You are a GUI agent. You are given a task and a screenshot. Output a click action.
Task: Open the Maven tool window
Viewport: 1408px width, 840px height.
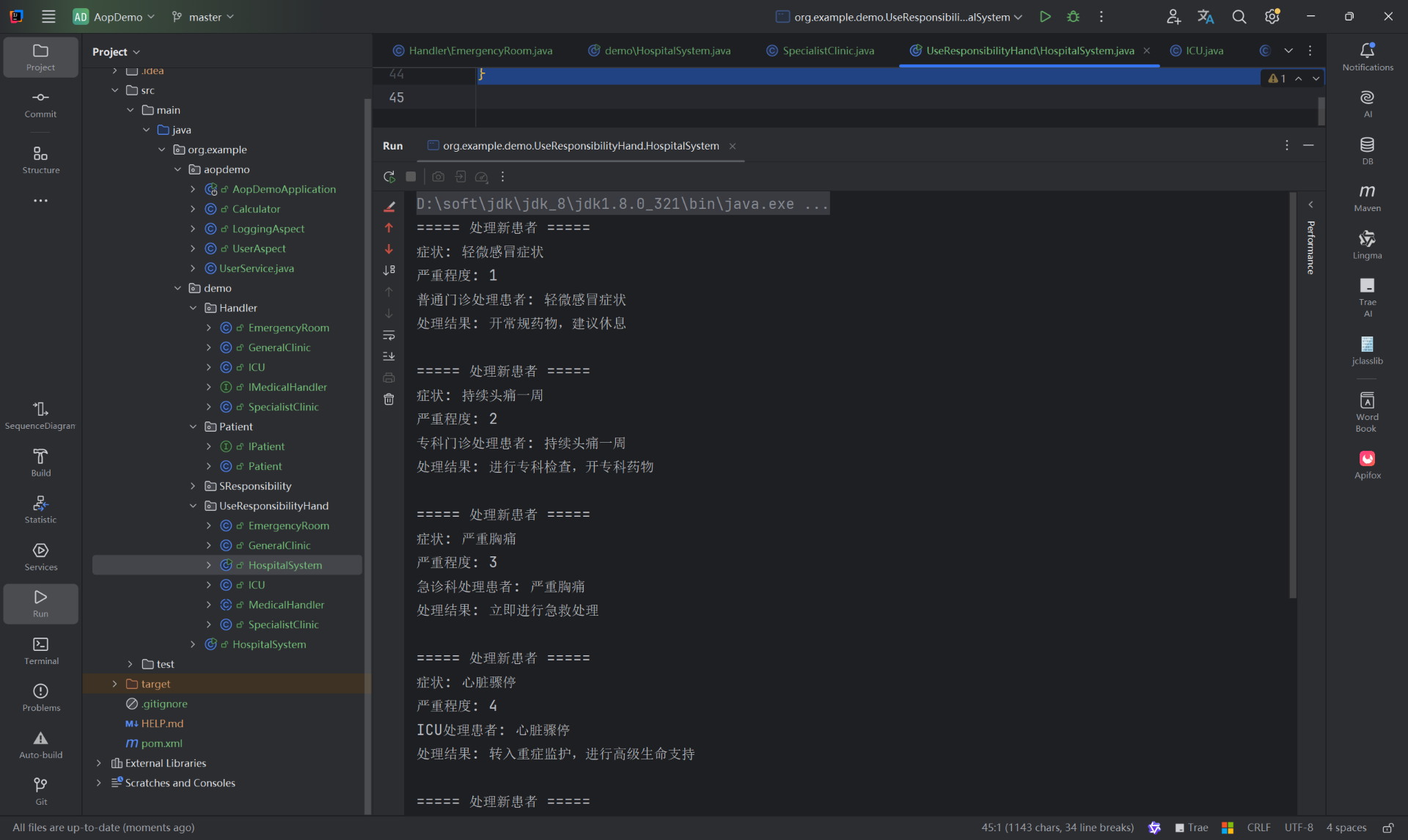(x=1367, y=197)
